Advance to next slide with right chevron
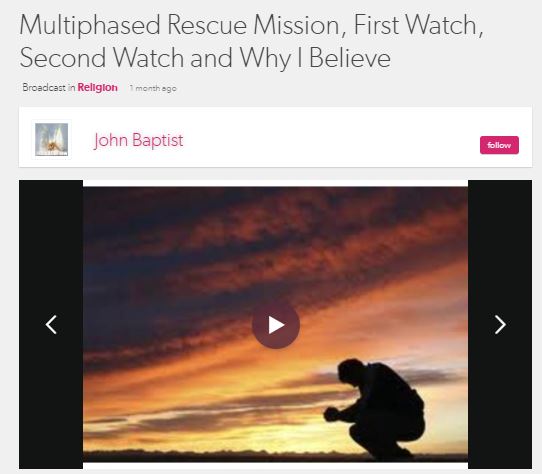542x474 pixels. click(x=500, y=325)
